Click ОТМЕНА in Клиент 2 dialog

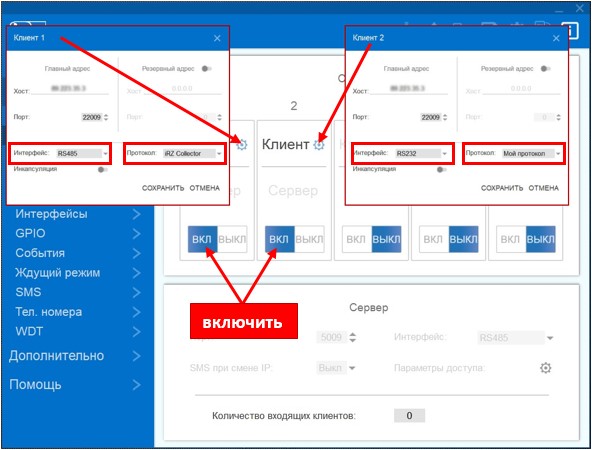543,188
